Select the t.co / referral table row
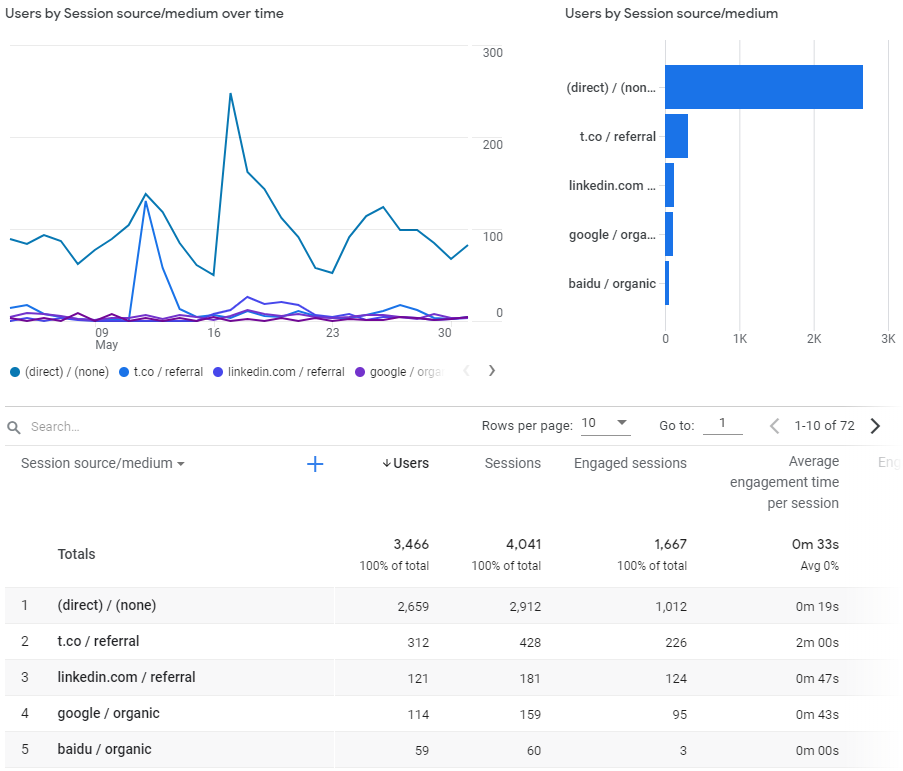903x771 pixels. (452, 642)
